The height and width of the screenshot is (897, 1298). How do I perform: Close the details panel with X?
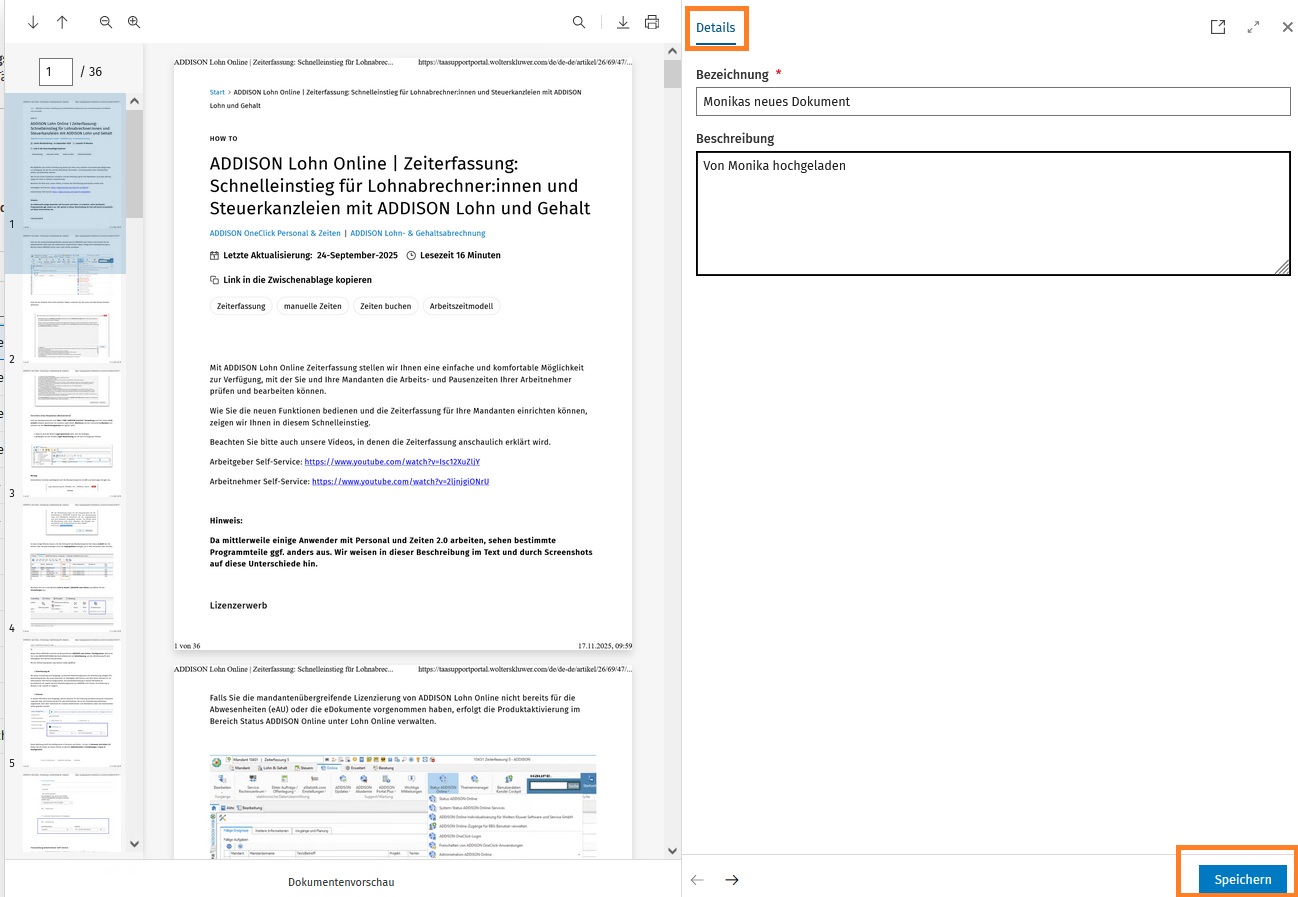pos(1288,27)
